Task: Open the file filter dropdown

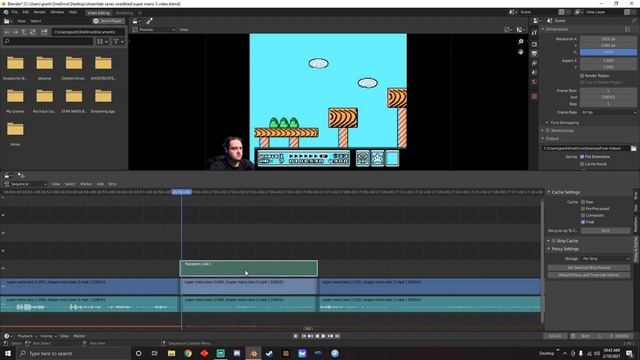Action: 118,41
